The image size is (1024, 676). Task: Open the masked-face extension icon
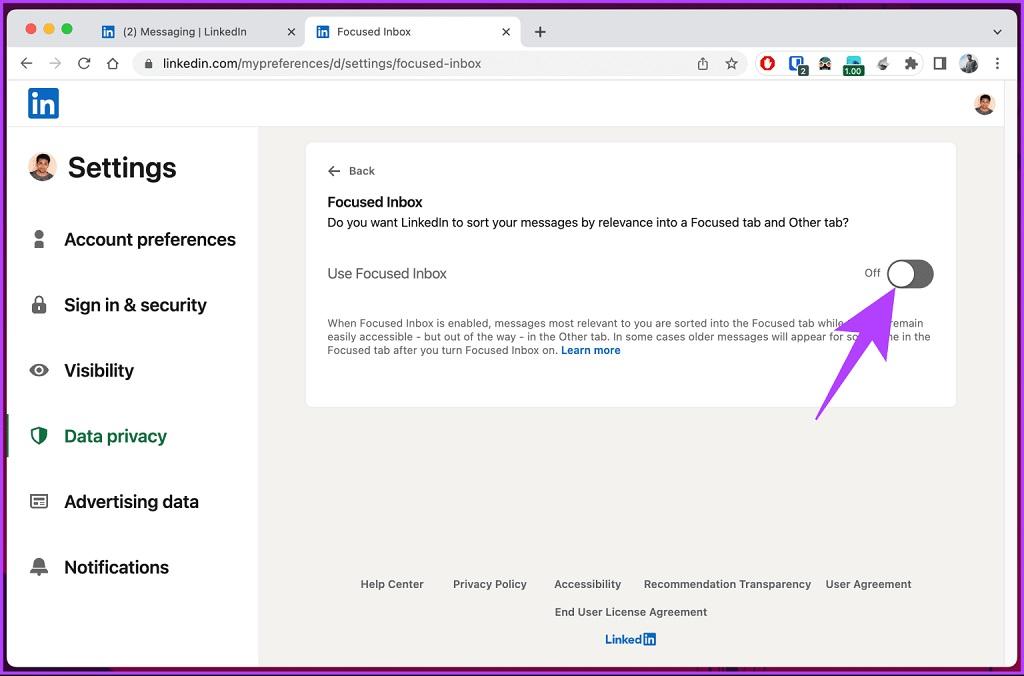(825, 63)
